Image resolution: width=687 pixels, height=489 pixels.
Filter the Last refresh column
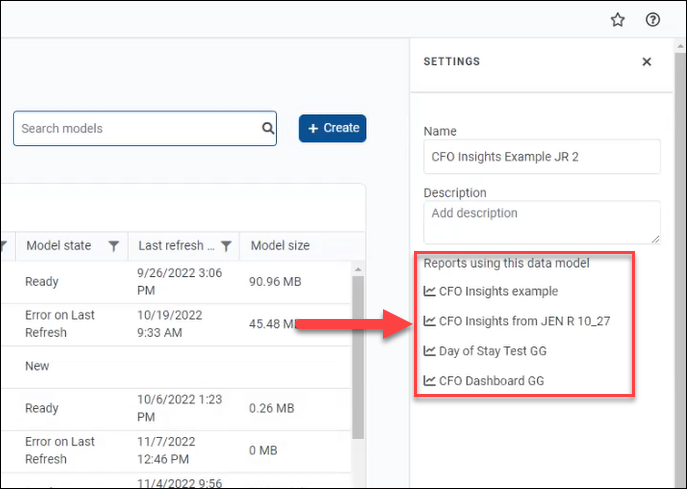point(227,246)
